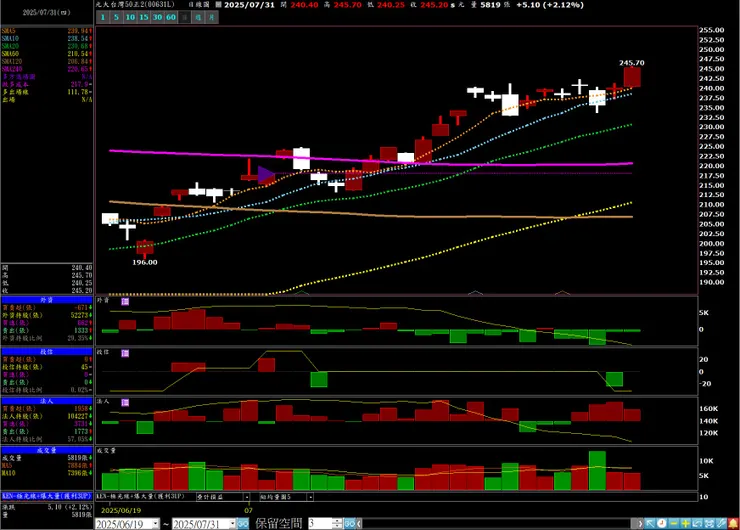Select the 30-minute timeframe button
The height and width of the screenshot is (530, 740).
tap(157, 17)
